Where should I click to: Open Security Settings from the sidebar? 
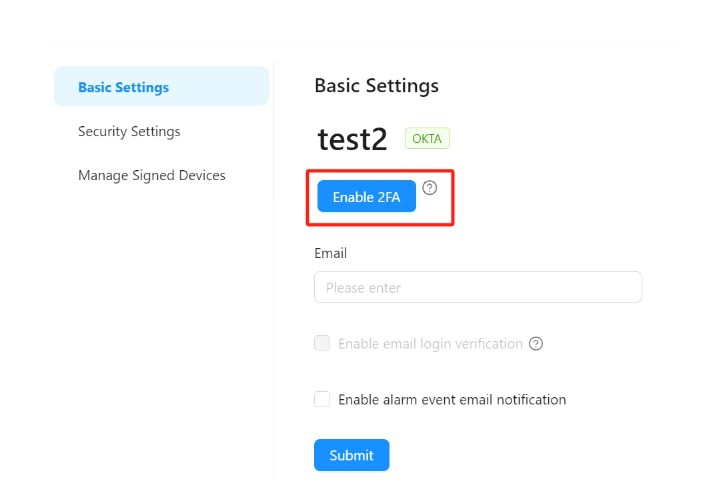[x=129, y=131]
